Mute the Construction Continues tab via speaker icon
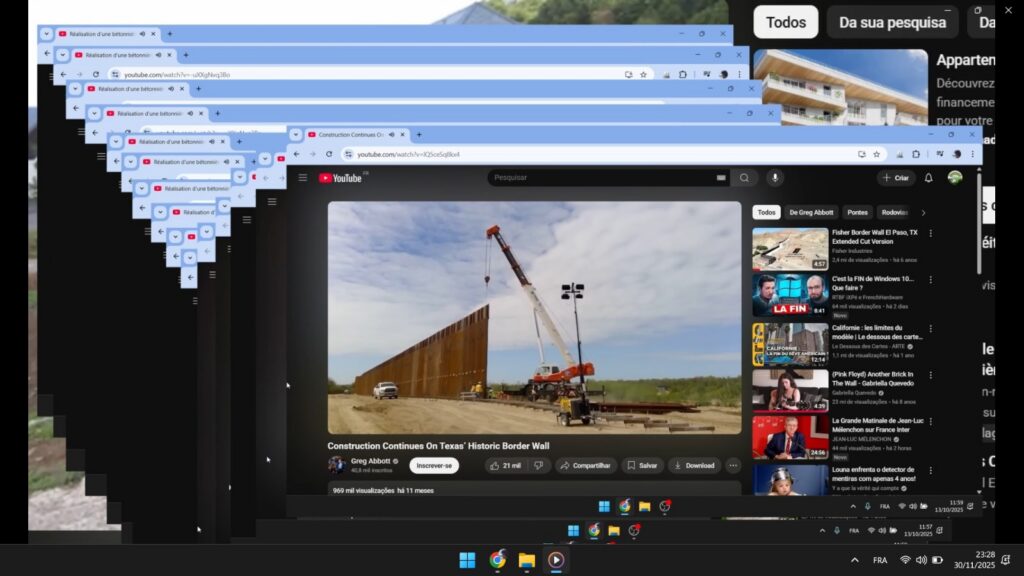 pos(390,134)
